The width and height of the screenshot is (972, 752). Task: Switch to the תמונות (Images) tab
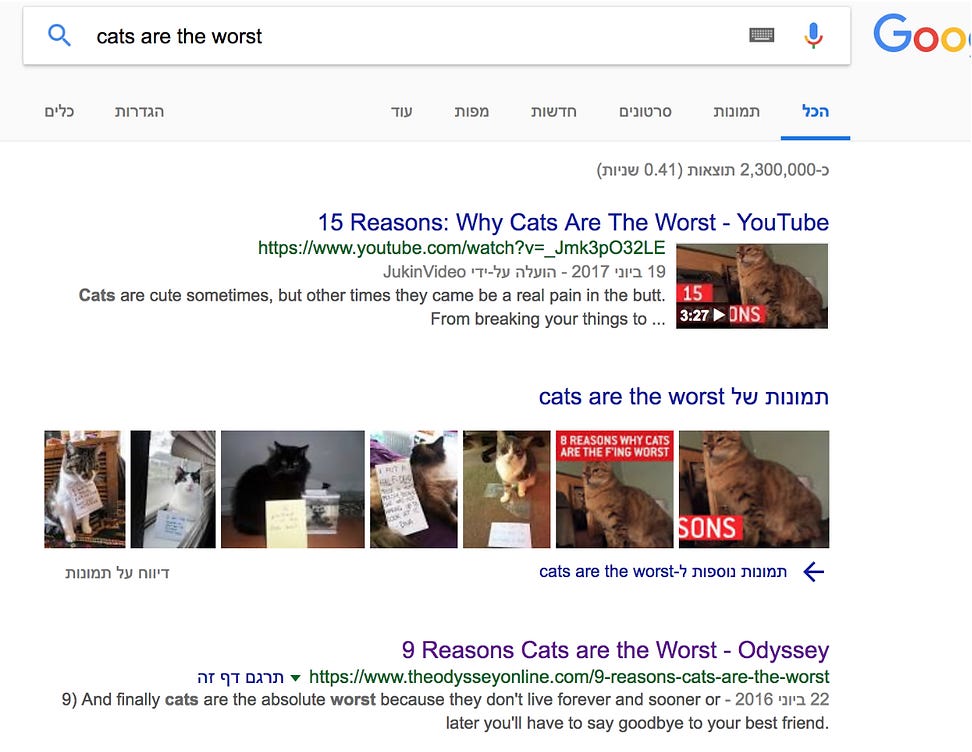click(736, 112)
